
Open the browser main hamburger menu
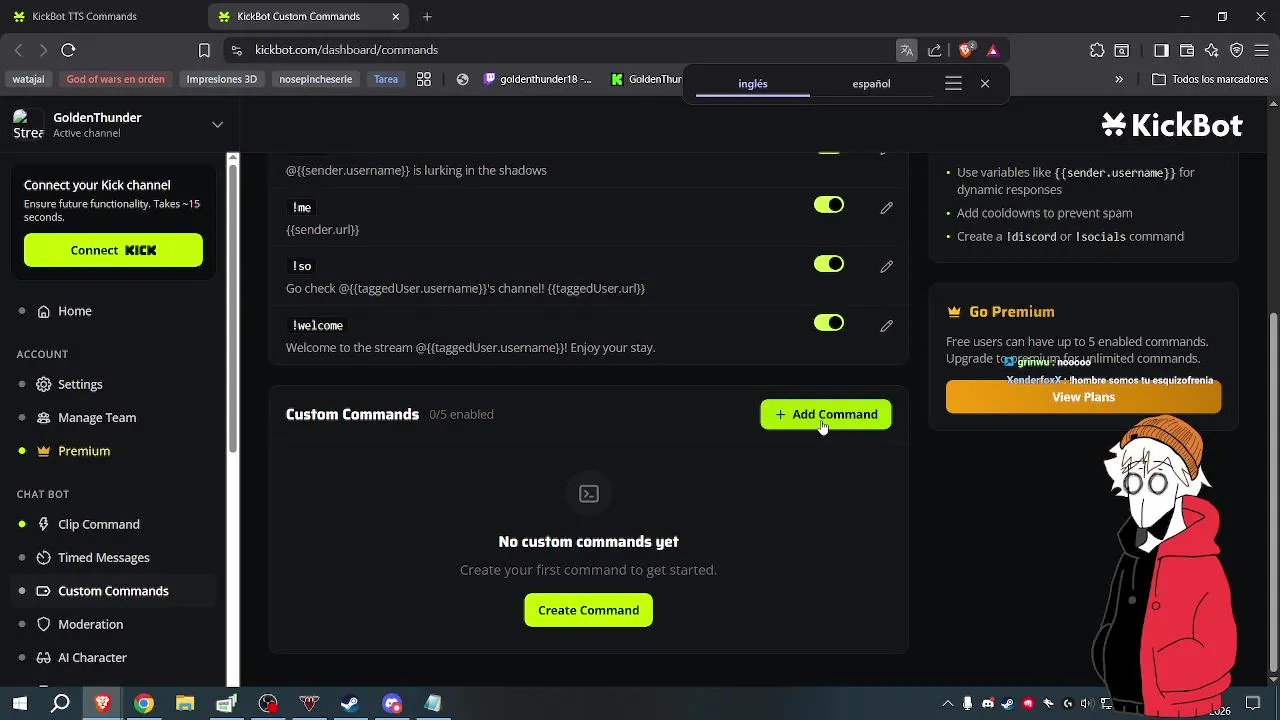(1262, 50)
